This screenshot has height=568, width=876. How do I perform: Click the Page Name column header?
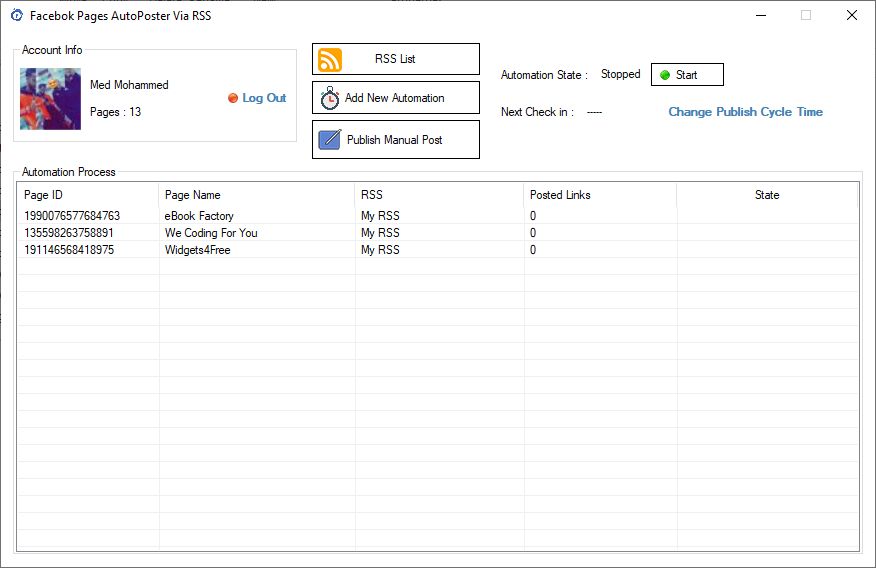pyautogui.click(x=256, y=195)
